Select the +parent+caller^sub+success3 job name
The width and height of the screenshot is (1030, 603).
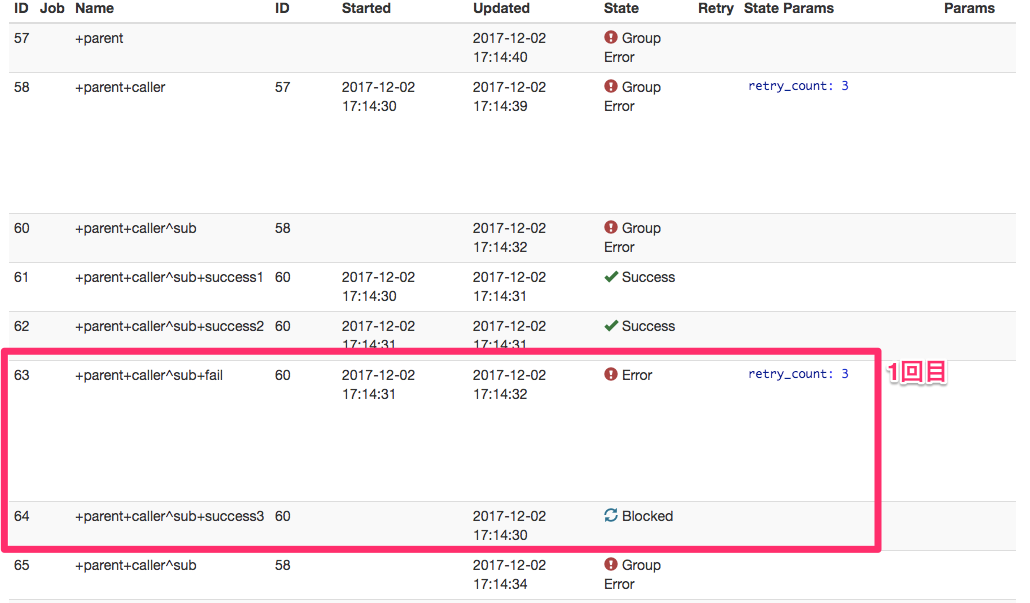tap(169, 516)
